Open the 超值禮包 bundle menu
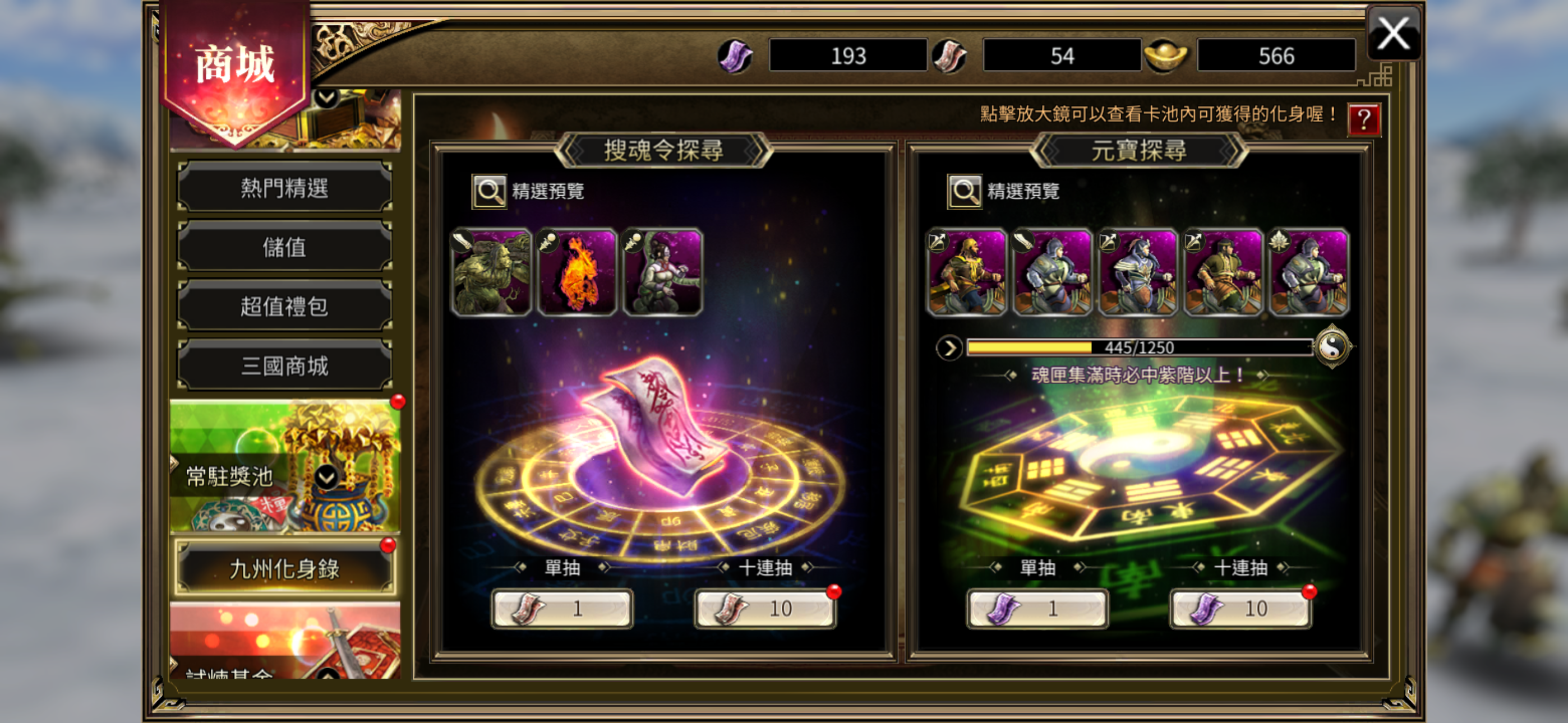Viewport: 1568px width, 723px height. (x=284, y=306)
